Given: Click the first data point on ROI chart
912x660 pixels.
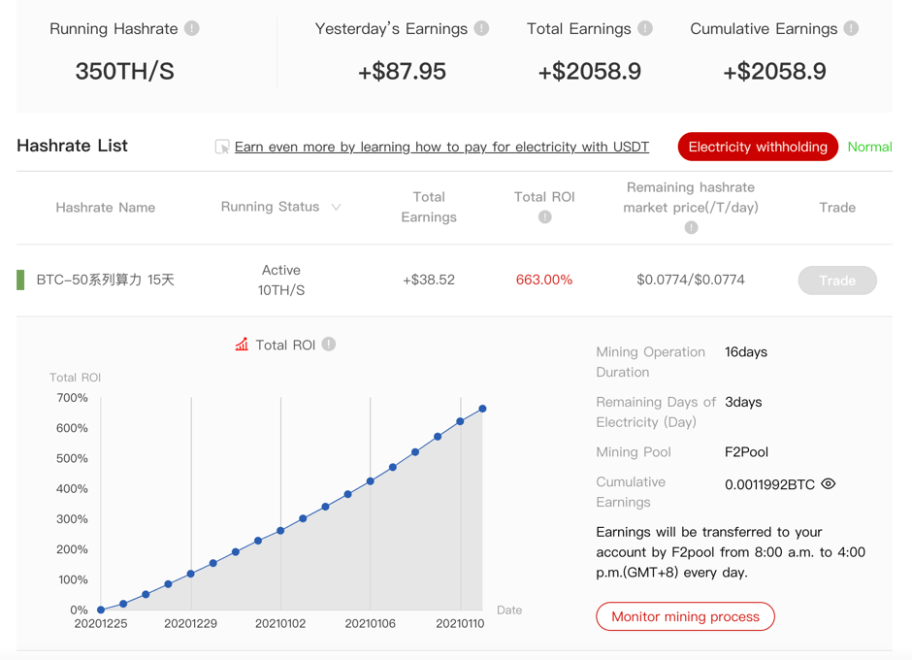Looking at the screenshot, I should pyautogui.click(x=101, y=609).
